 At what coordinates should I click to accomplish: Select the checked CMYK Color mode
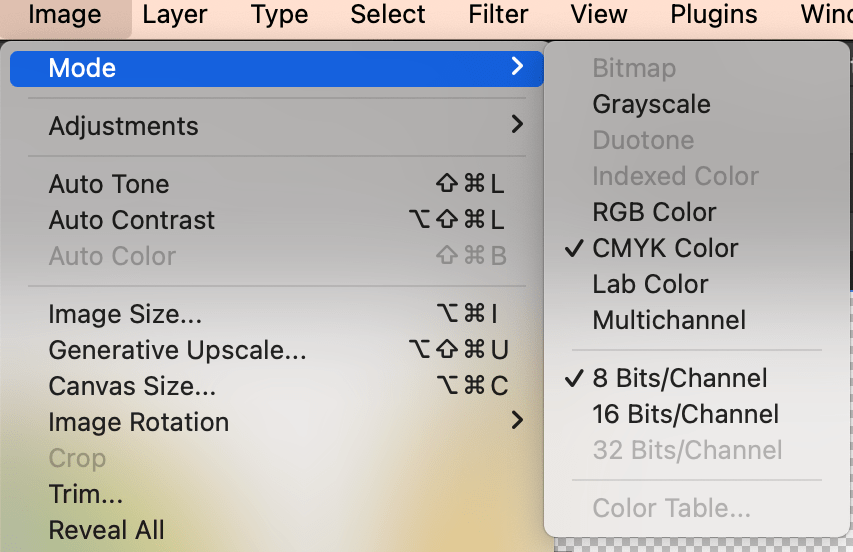point(665,248)
